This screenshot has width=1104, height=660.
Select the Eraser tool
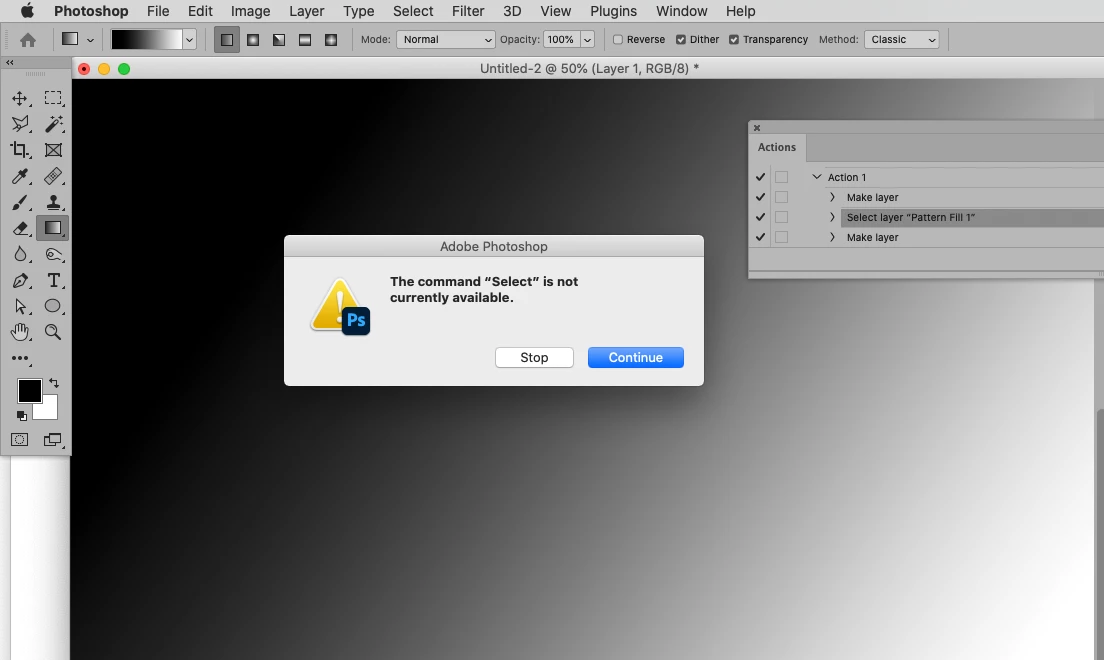pyautogui.click(x=20, y=228)
